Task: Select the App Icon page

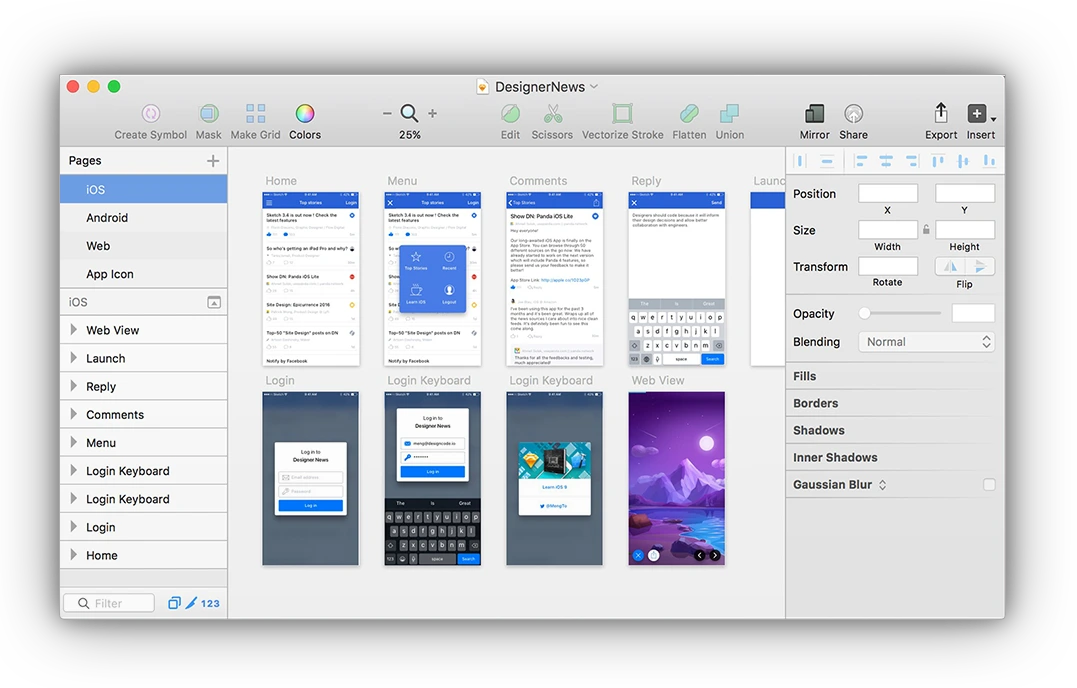Action: (110, 274)
